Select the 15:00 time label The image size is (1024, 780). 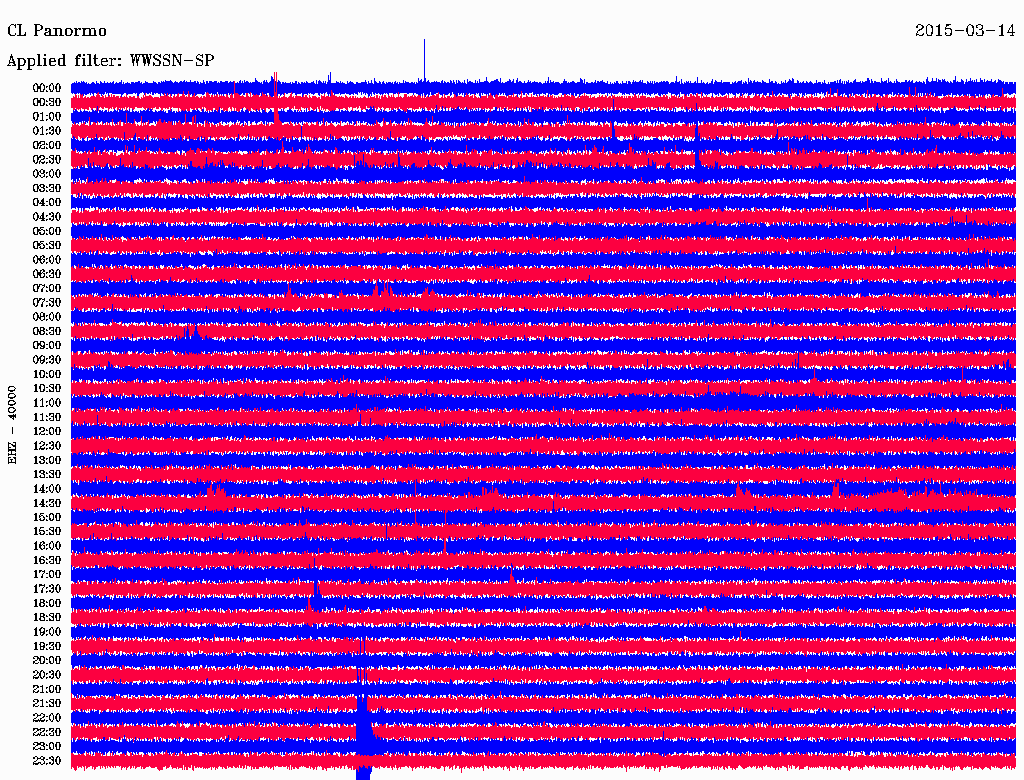point(47,517)
